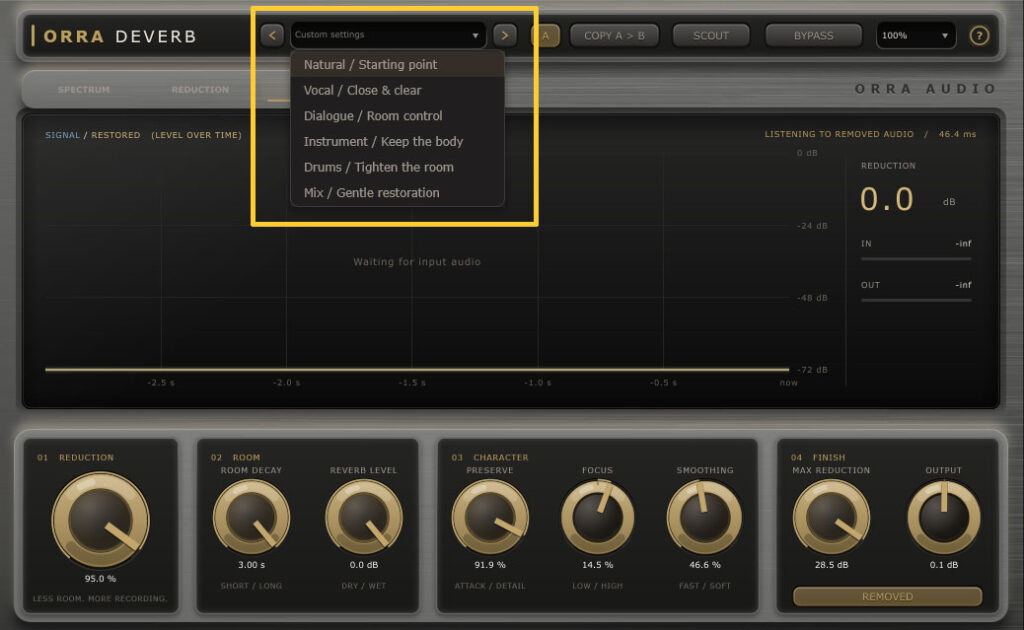Click the 91.9 % preserve value
This screenshot has width=1024, height=630.
(490, 565)
